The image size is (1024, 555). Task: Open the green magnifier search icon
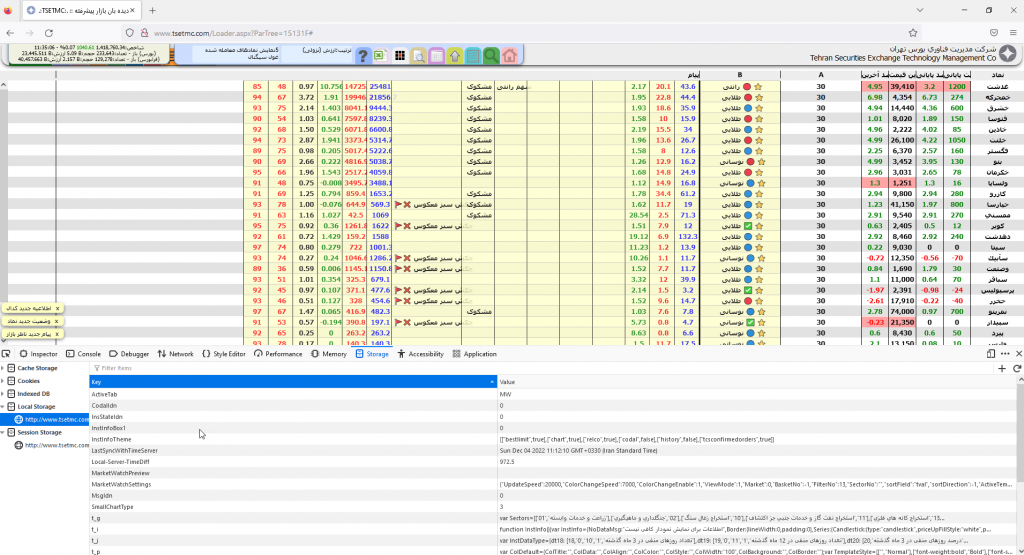click(491, 55)
